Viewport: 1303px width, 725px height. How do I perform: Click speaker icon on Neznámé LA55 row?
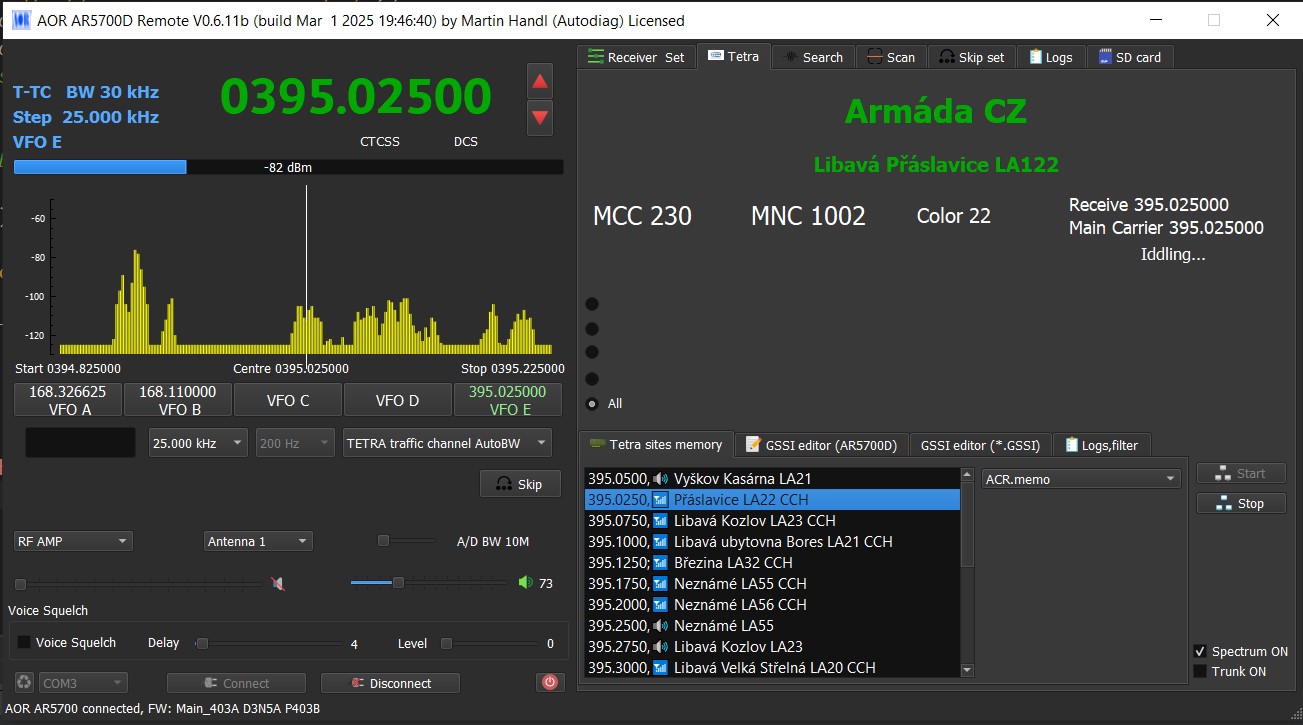pos(660,625)
